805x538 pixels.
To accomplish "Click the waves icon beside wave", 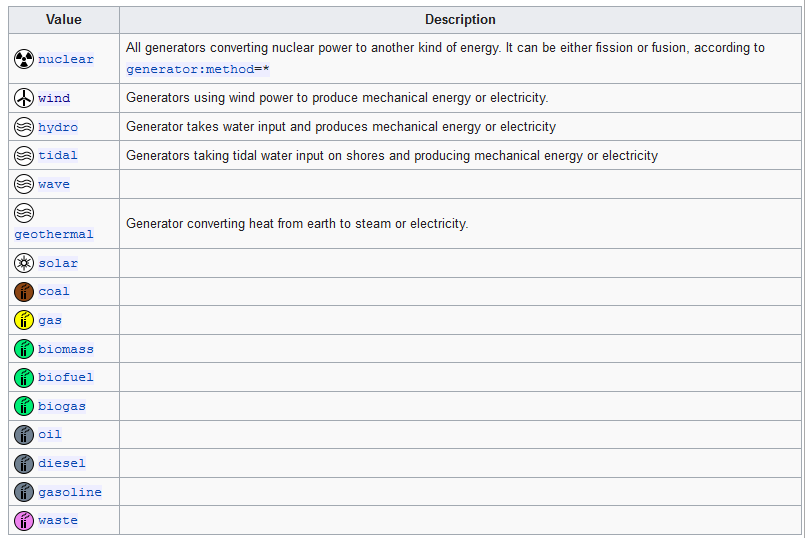I will click(x=24, y=184).
